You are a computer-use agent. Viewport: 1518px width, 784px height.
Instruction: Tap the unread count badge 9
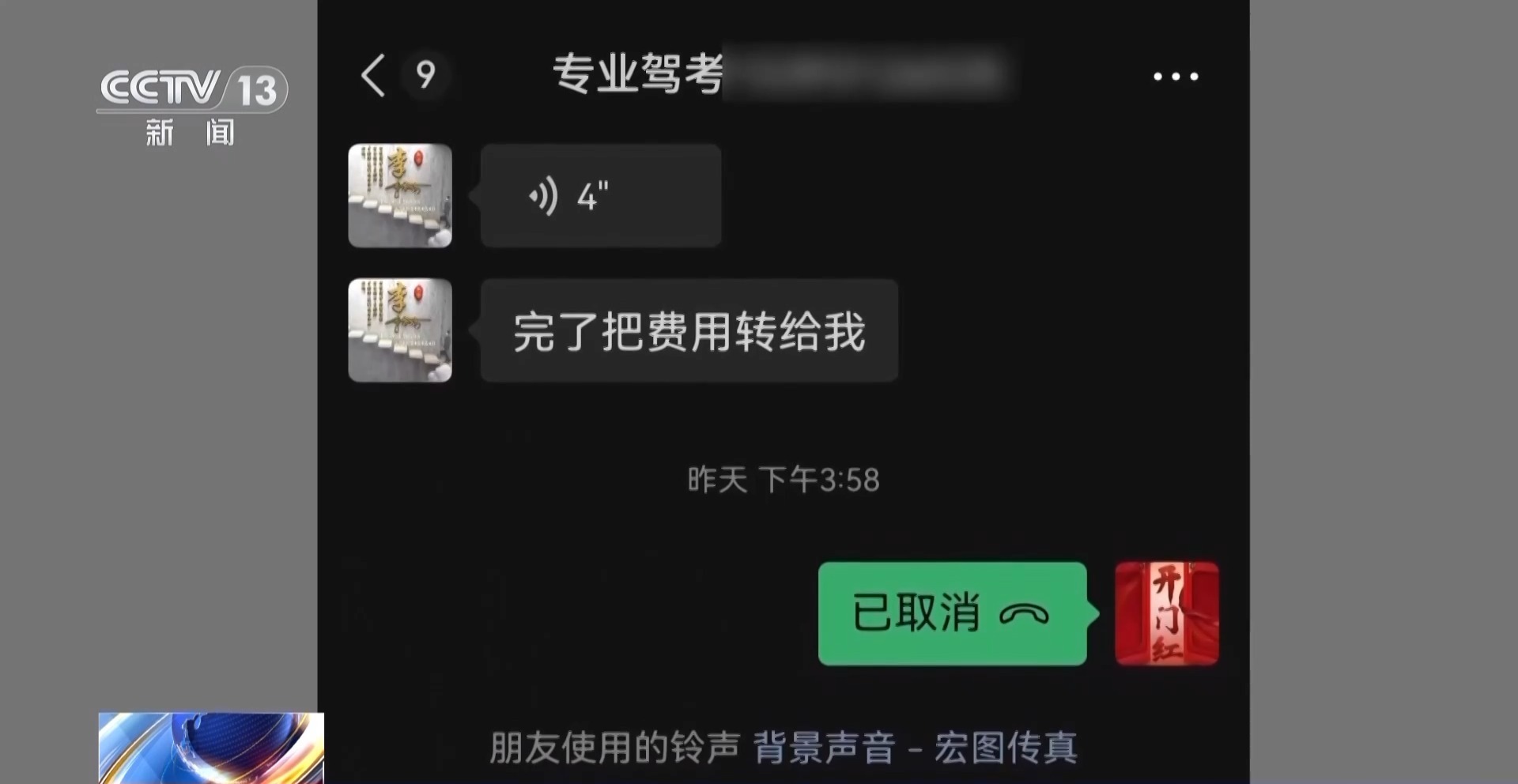click(x=425, y=75)
